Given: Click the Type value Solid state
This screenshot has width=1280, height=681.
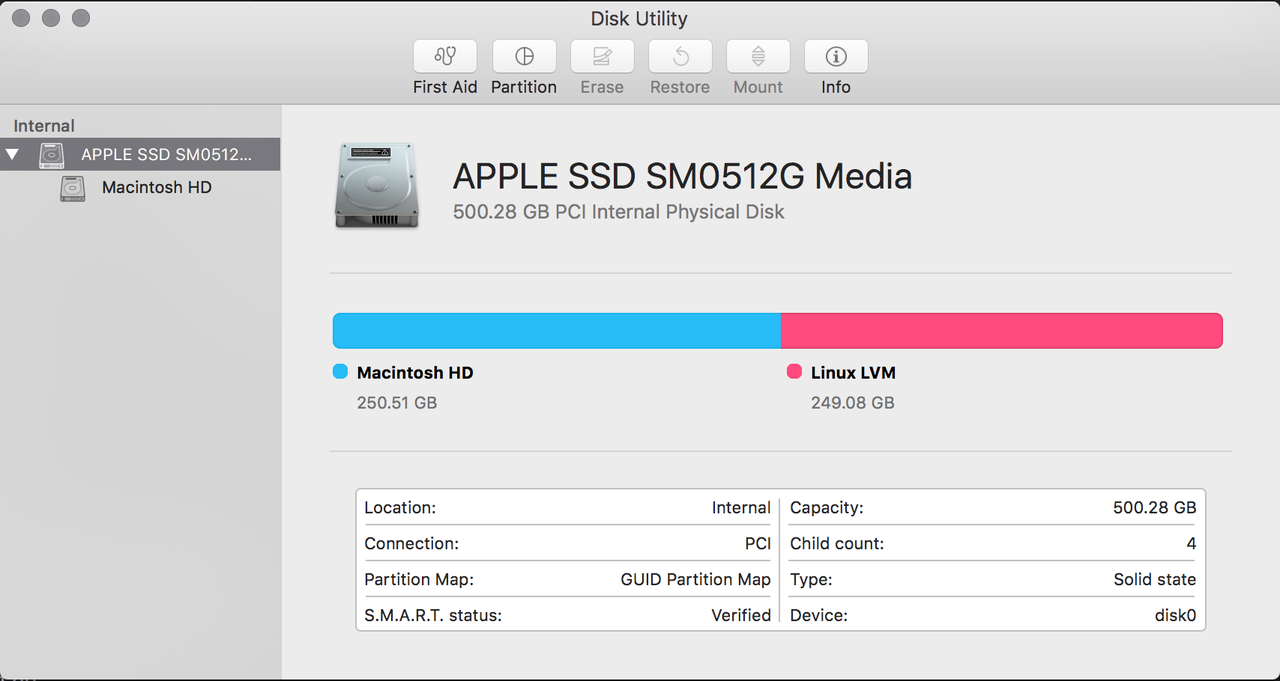Looking at the screenshot, I should pos(1155,580).
